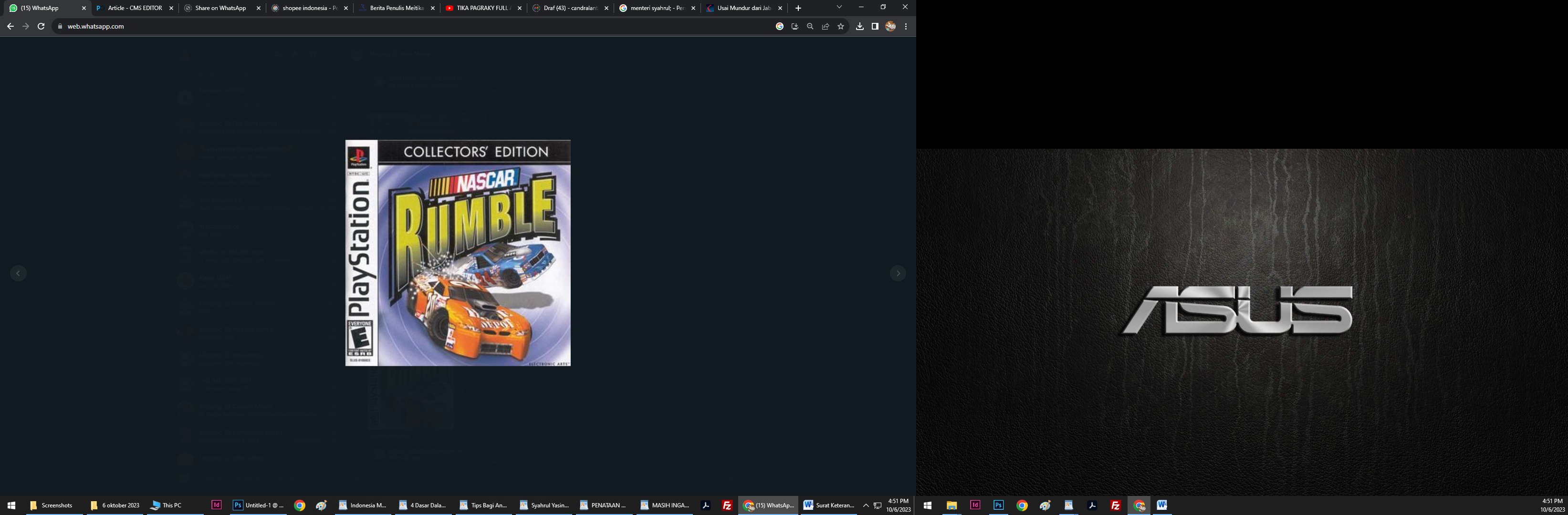Click the install app icon in the address bar

[795, 26]
